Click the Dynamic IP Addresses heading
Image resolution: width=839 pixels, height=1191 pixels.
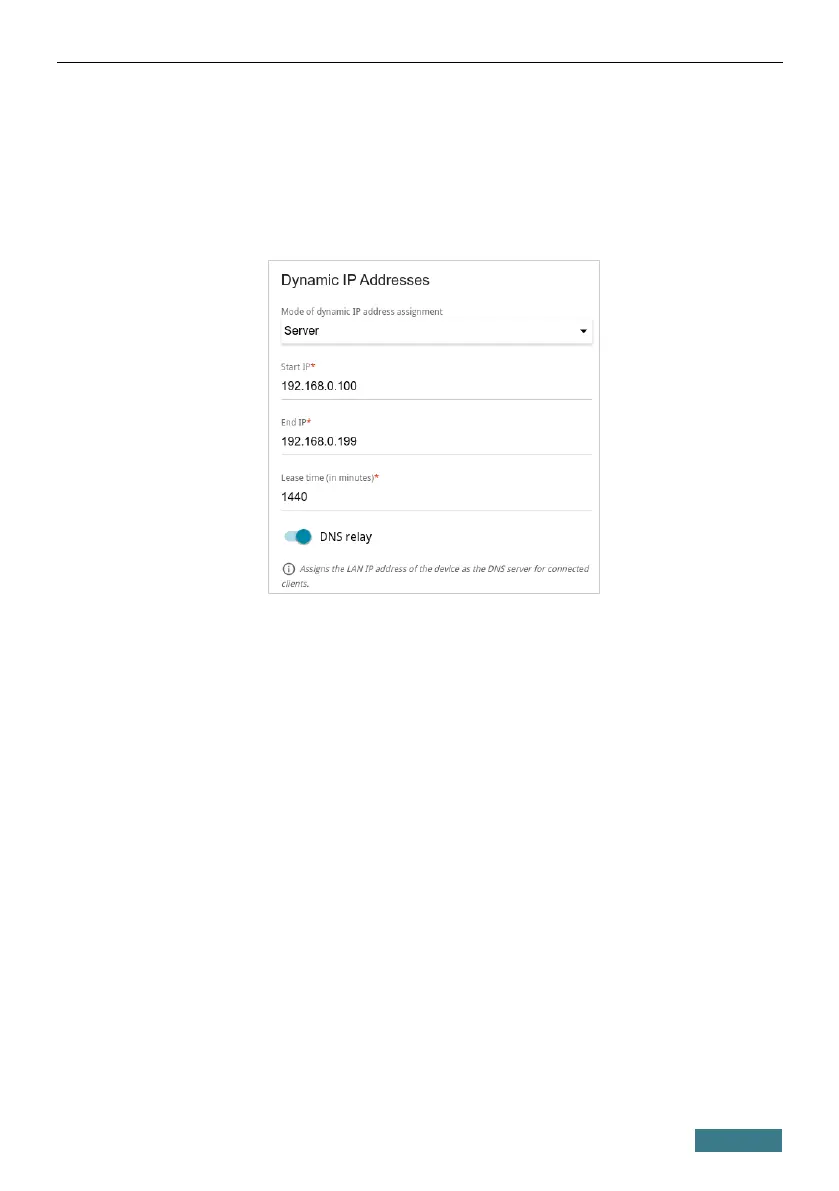tap(355, 281)
